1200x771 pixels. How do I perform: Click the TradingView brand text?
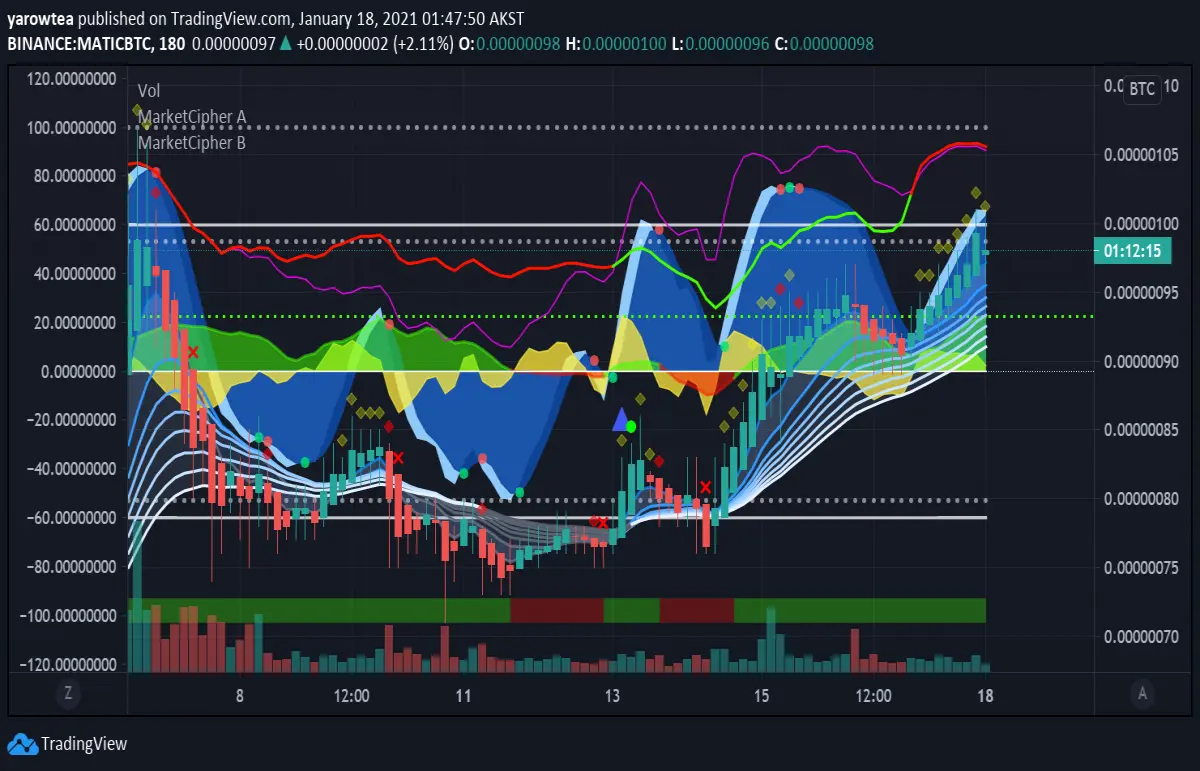pyautogui.click(x=84, y=744)
